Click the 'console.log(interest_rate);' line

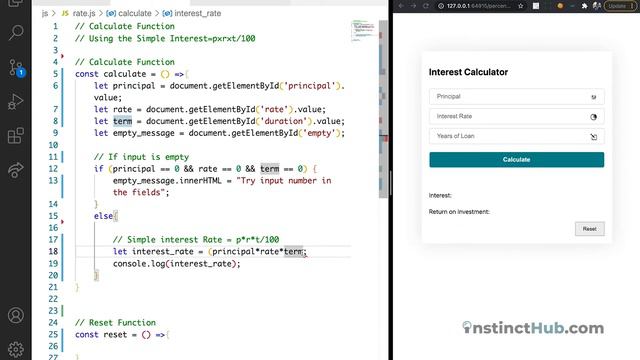coord(177,264)
